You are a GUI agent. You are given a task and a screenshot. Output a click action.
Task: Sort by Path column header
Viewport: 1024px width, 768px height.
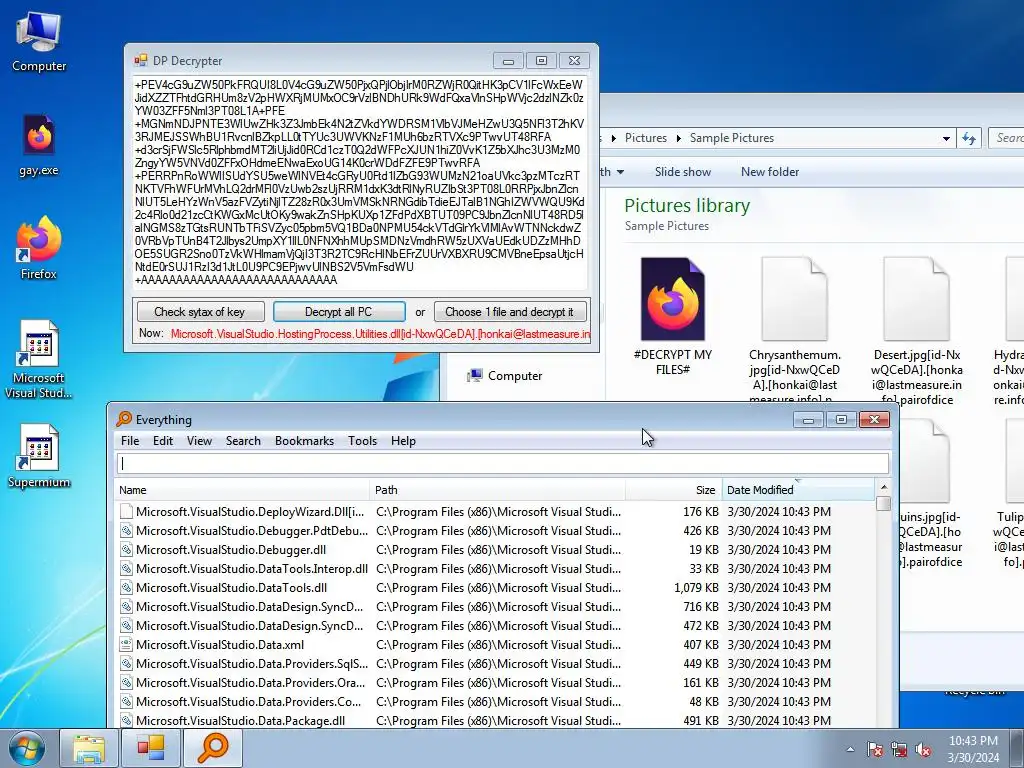[x=498, y=490]
